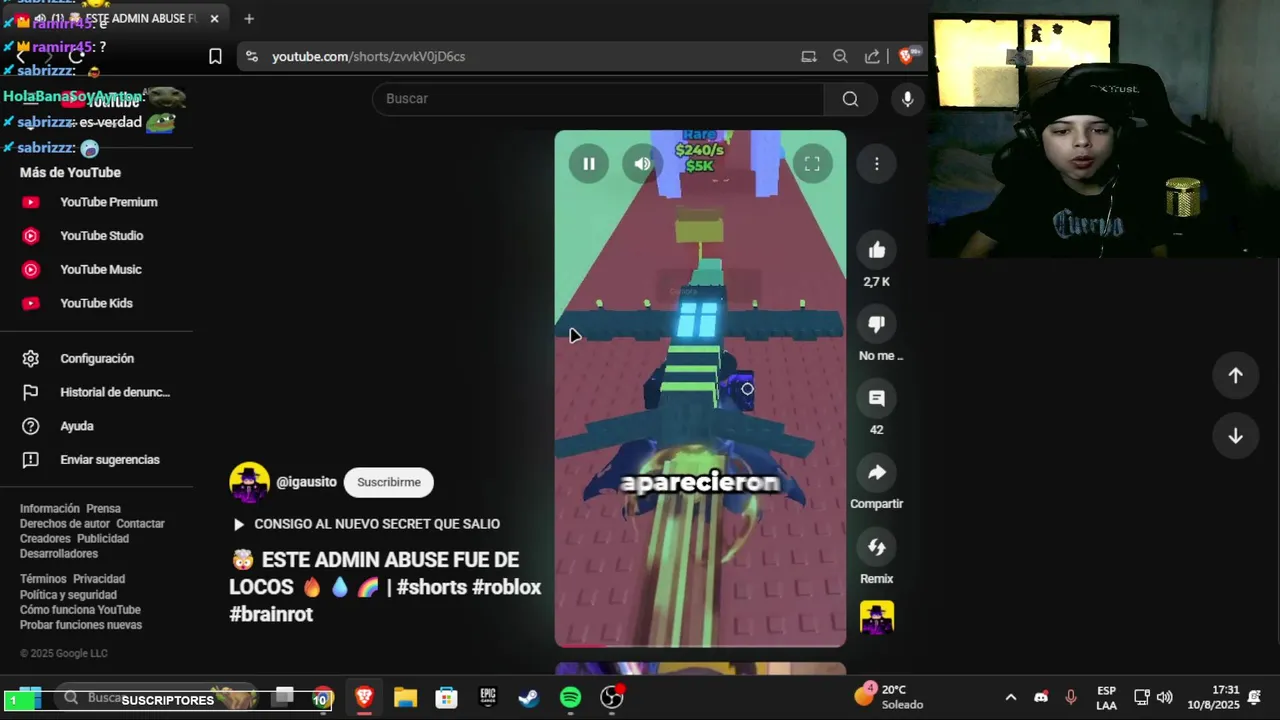Viewport: 1280px width, 720px height.
Task: Click the Creadores footer link
Action: 45,538
